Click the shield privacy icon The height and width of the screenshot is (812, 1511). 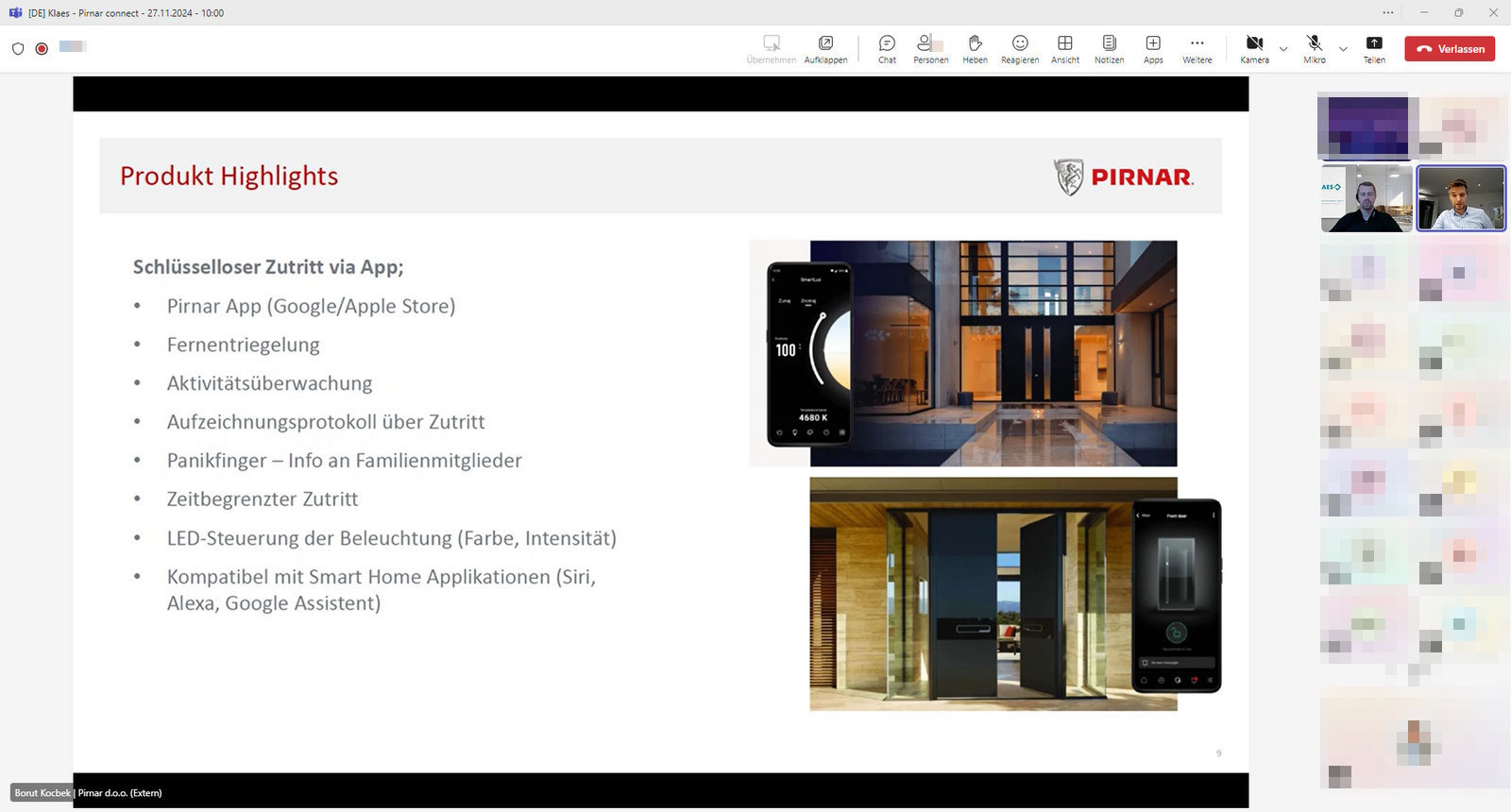point(18,48)
